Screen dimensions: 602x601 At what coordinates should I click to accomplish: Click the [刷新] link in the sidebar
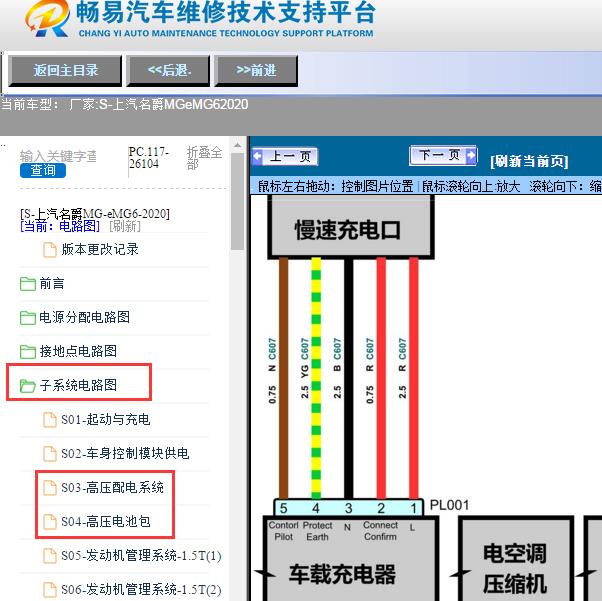[125, 226]
